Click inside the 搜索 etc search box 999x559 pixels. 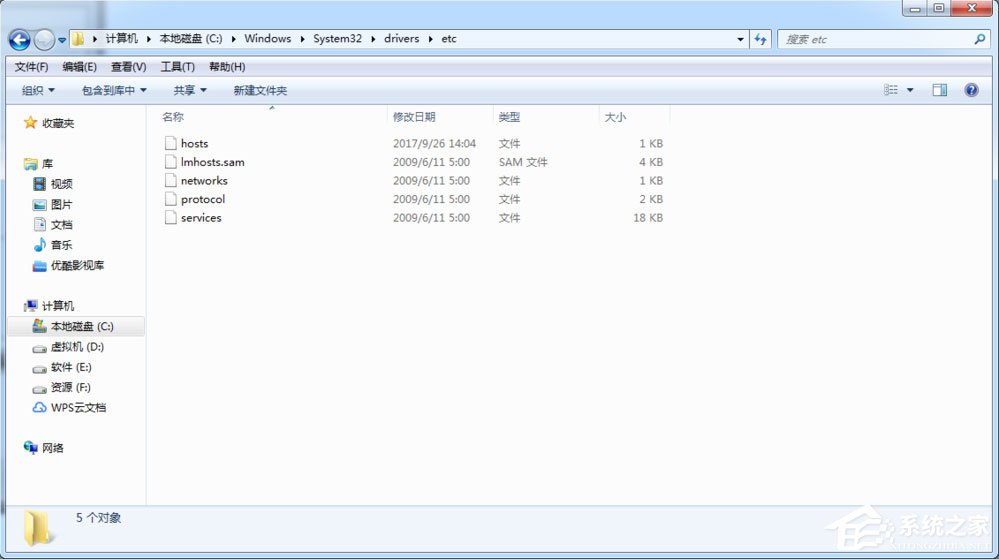(870, 39)
